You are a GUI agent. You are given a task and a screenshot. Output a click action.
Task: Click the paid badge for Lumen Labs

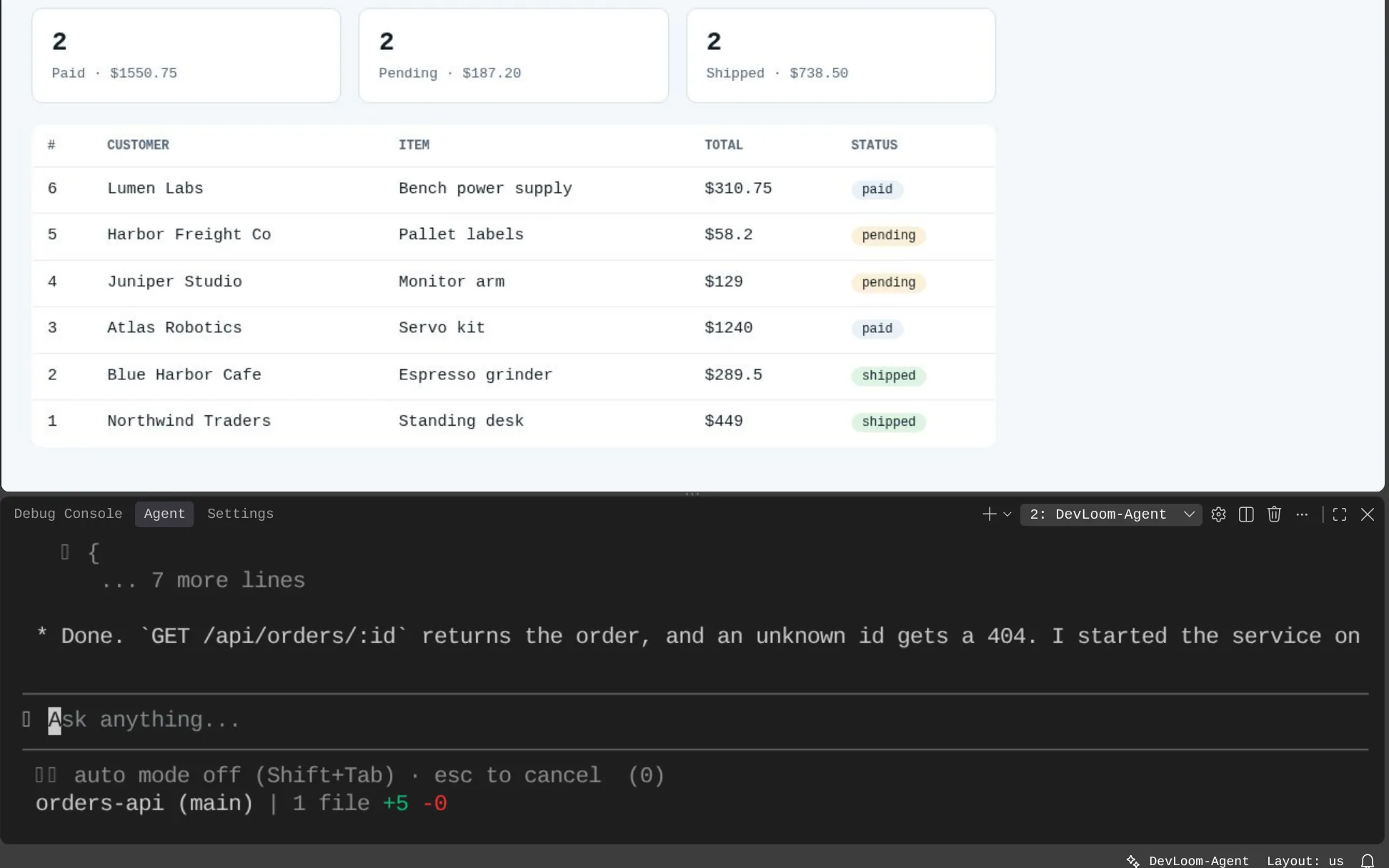tap(877, 189)
